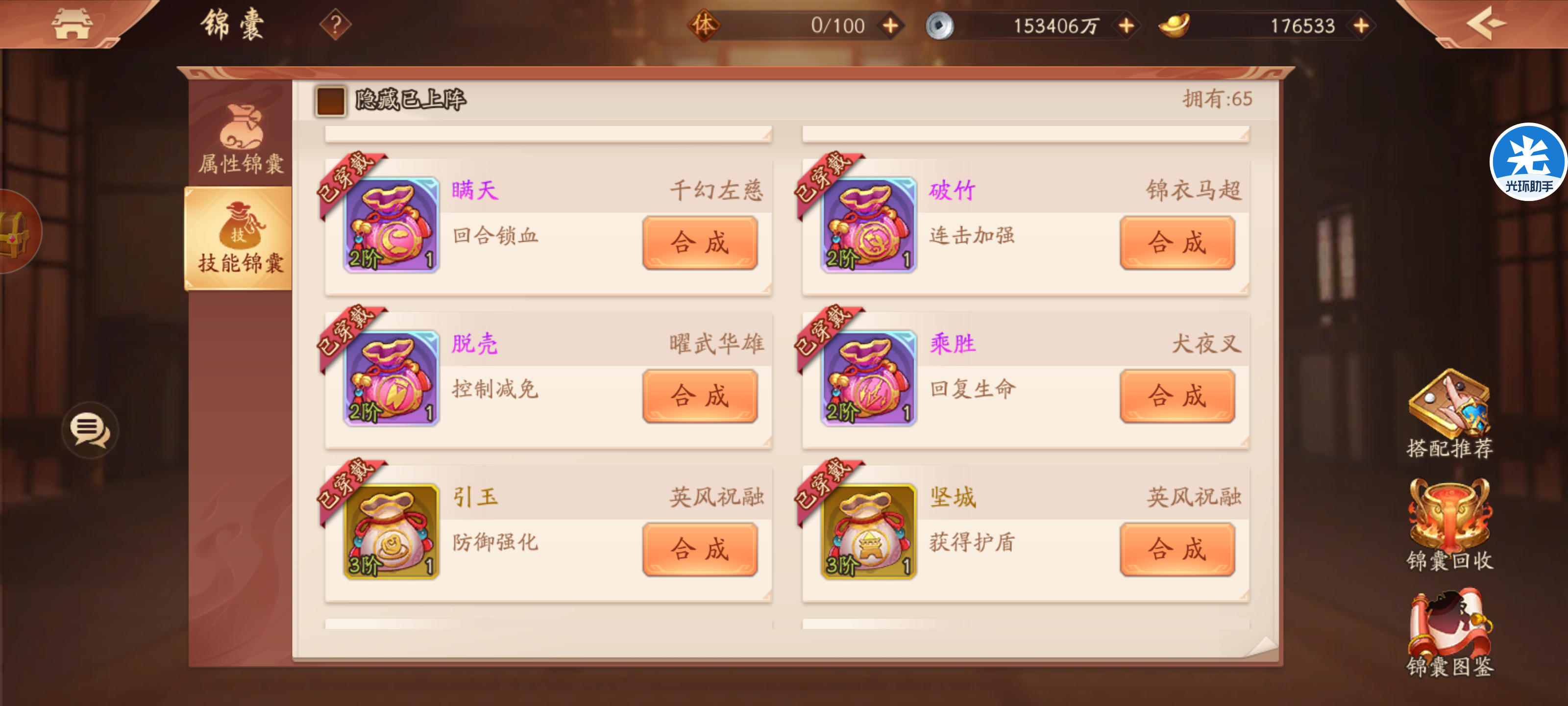This screenshot has width=1568, height=706.
Task: Open the help question mark icon
Action: pyautogui.click(x=335, y=25)
